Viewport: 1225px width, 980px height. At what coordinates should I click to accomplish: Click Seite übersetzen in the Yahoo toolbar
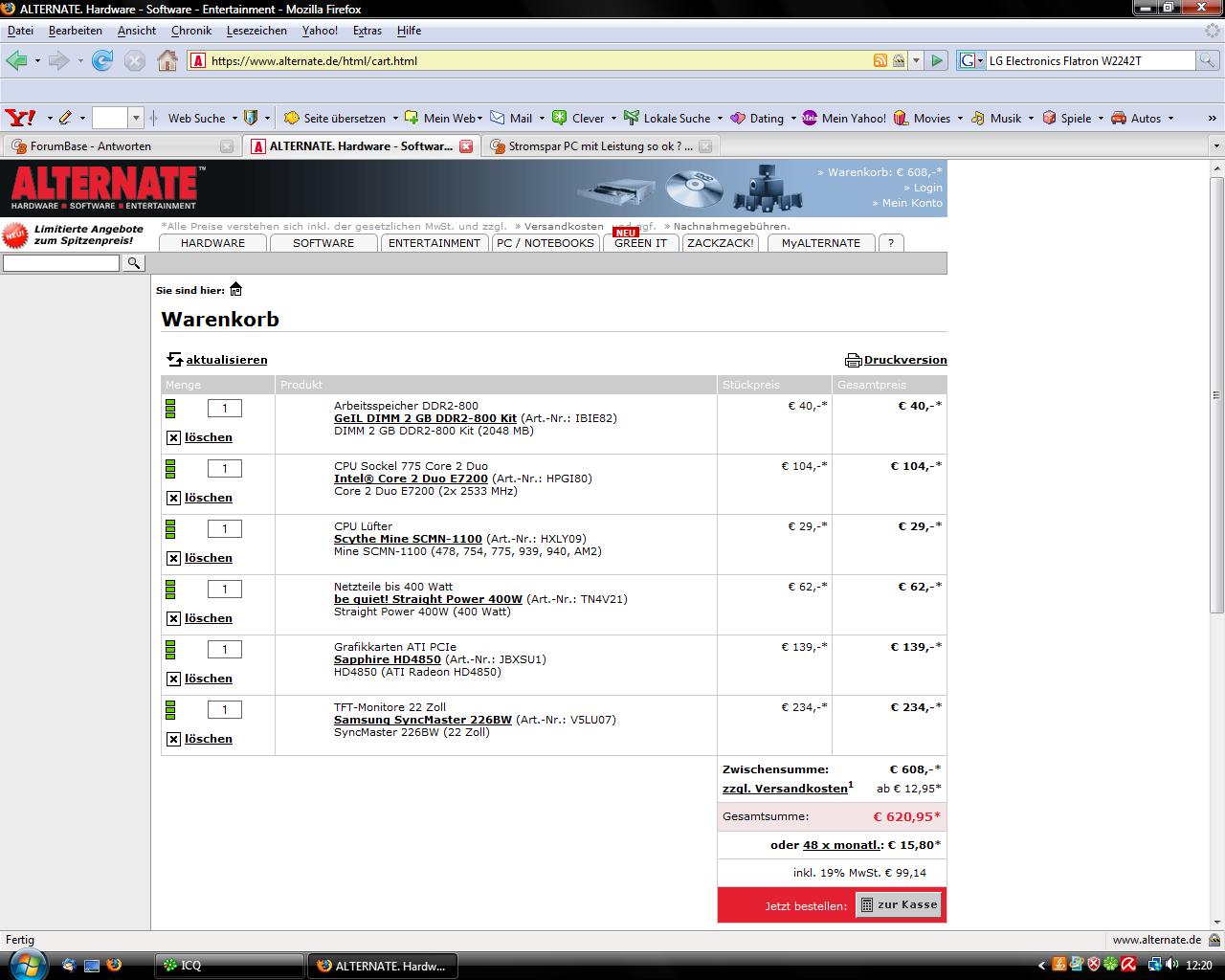335,118
